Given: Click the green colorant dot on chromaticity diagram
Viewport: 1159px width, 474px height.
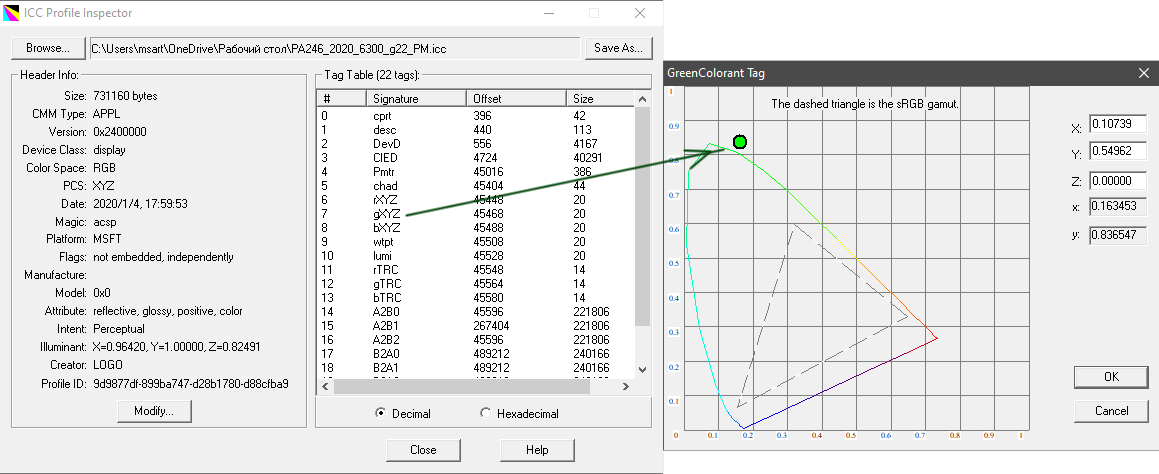Looking at the screenshot, I should 740,142.
